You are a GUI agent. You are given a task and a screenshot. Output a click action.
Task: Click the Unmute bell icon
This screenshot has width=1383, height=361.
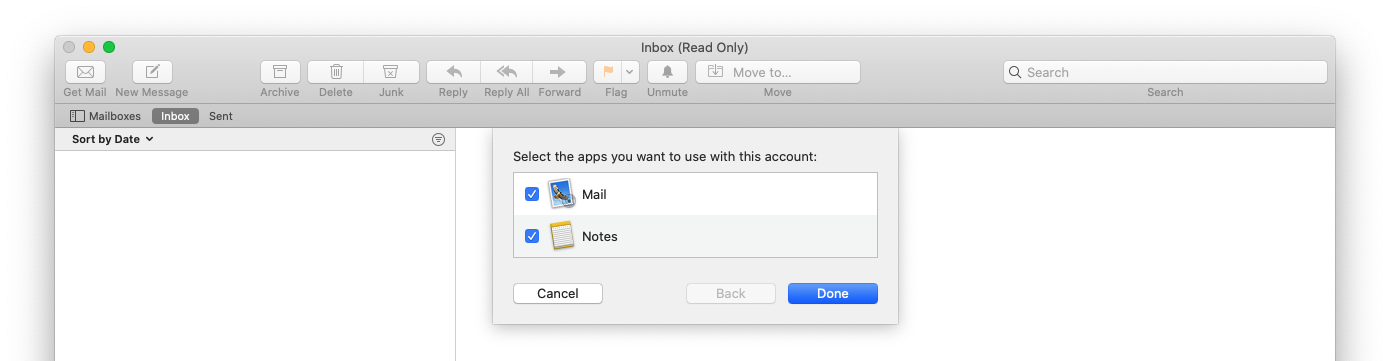tap(667, 72)
